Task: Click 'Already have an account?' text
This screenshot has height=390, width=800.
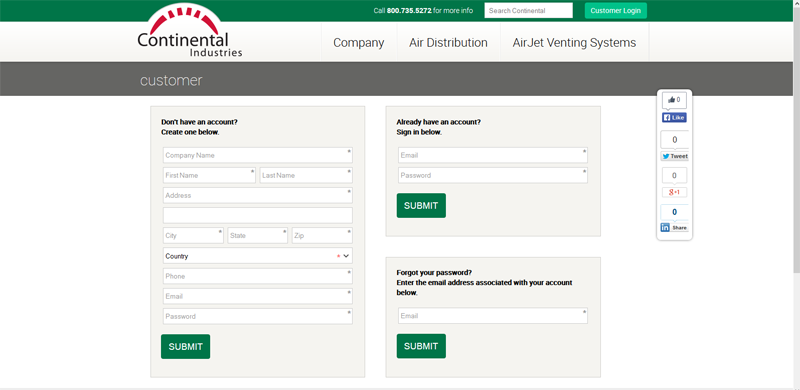Action: pyautogui.click(x=438, y=122)
